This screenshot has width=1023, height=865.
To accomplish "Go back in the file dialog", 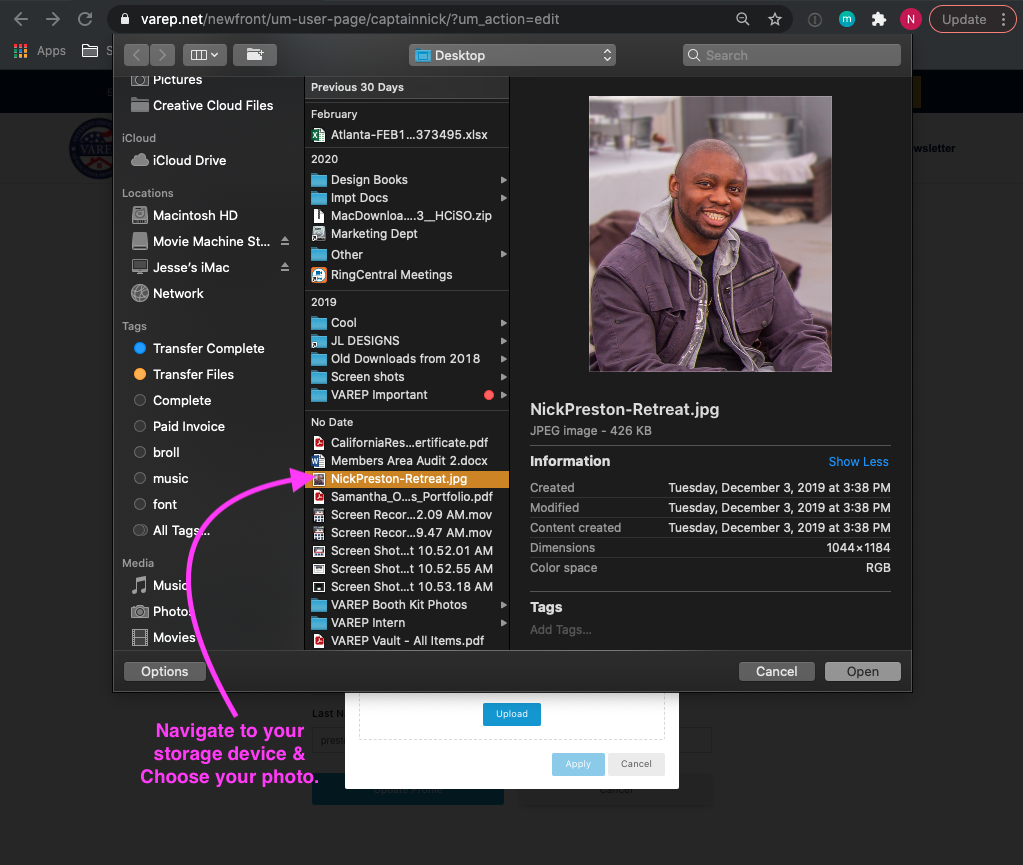I will point(136,55).
